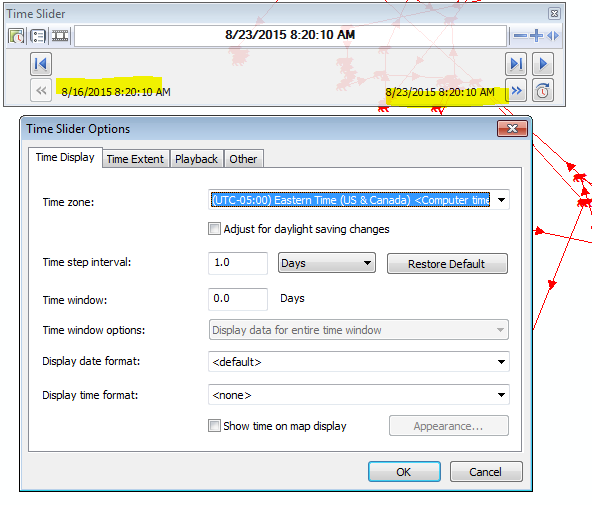Screen dimensions: 592x505
Task: Click Cancel to discard changes
Action: [486, 472]
